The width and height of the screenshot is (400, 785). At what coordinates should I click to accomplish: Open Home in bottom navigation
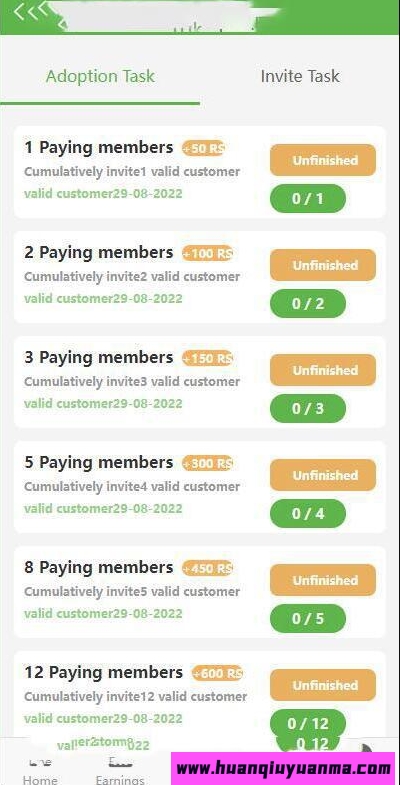tap(40, 773)
